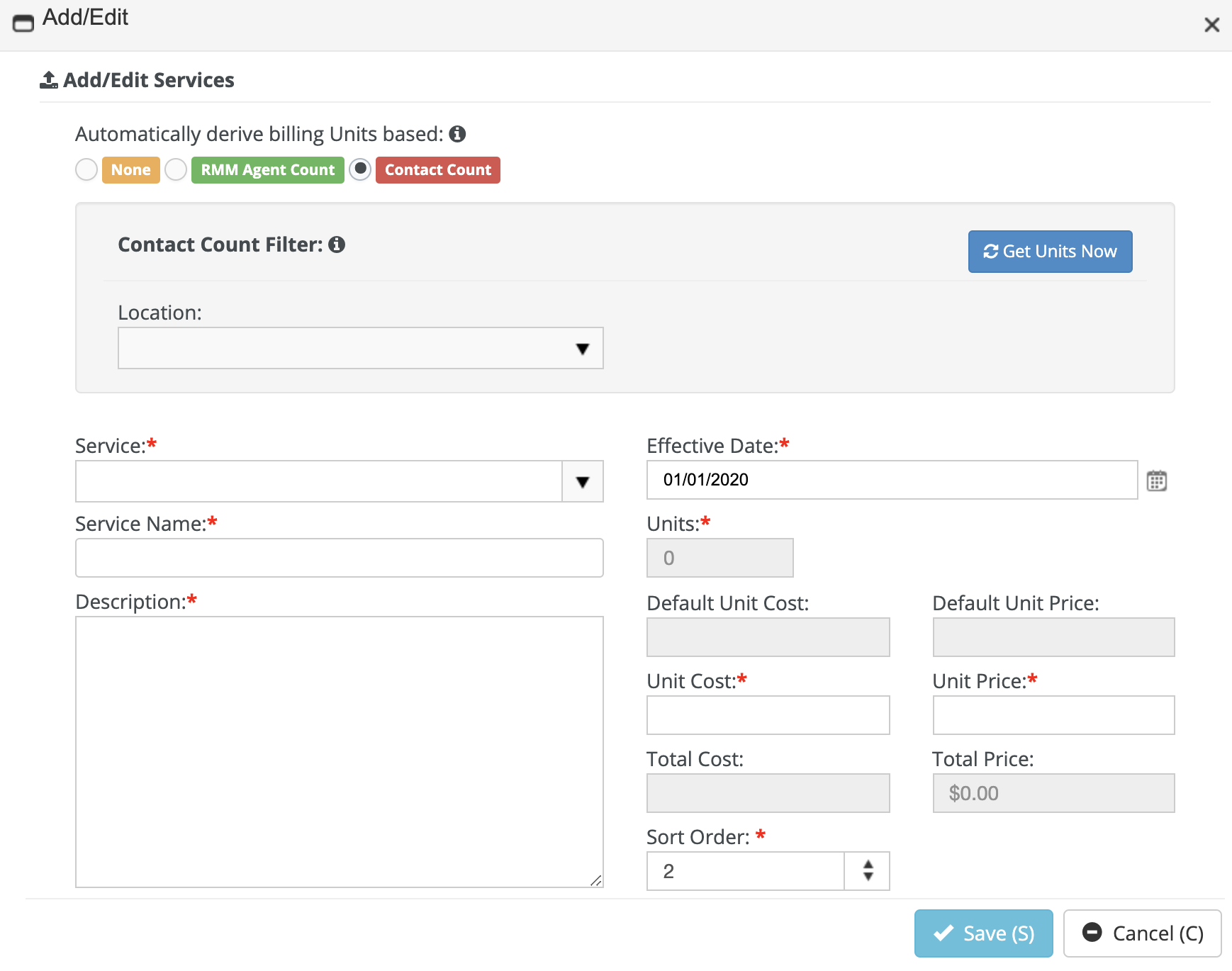This screenshot has width=1232, height=971.
Task: Close the Add/Edit dialog with X
Action: pyautogui.click(x=1211, y=26)
